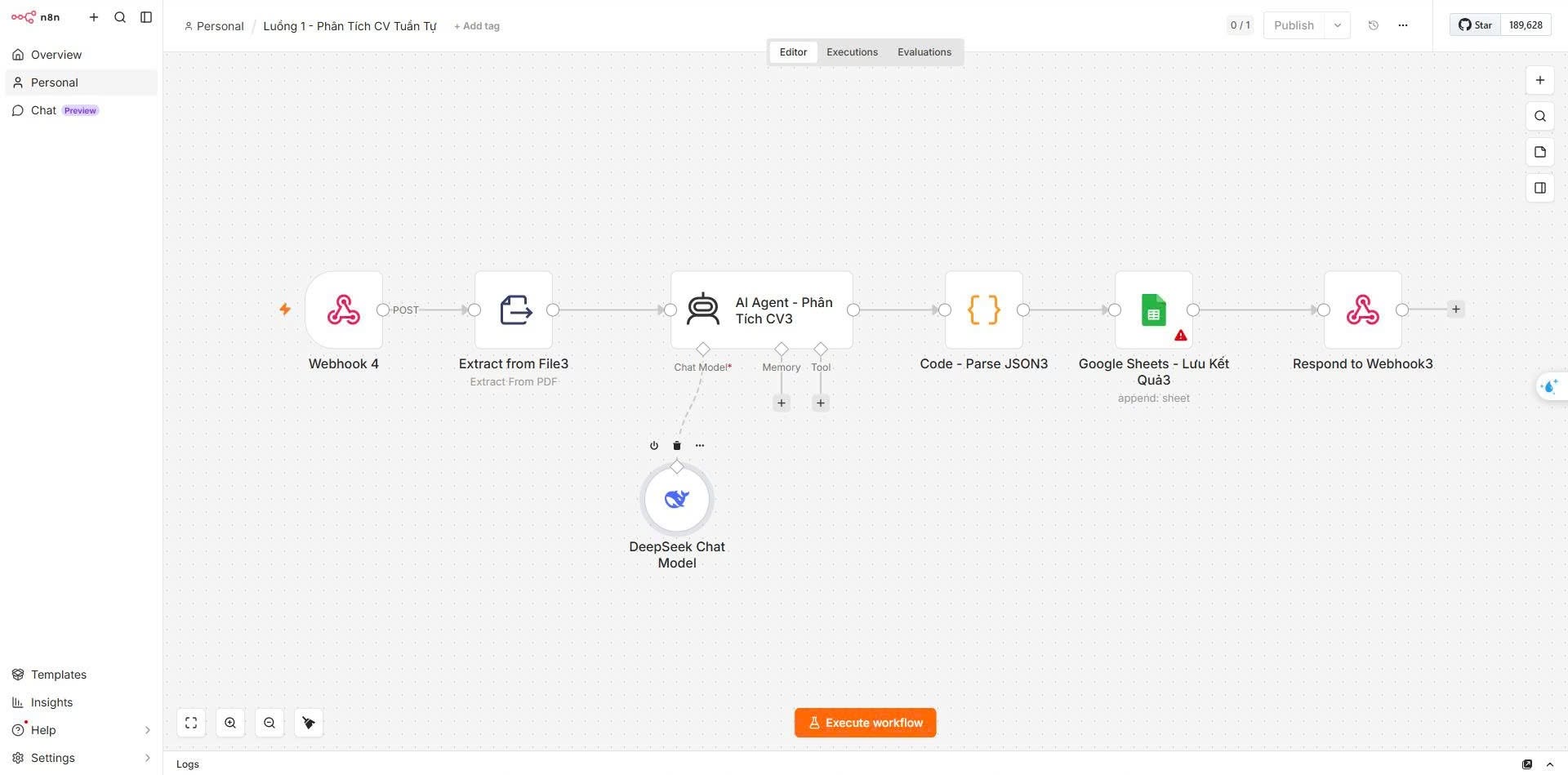Screen dimensions: 1568x775
Task: Add Memory sub-node plus button
Action: 782,403
